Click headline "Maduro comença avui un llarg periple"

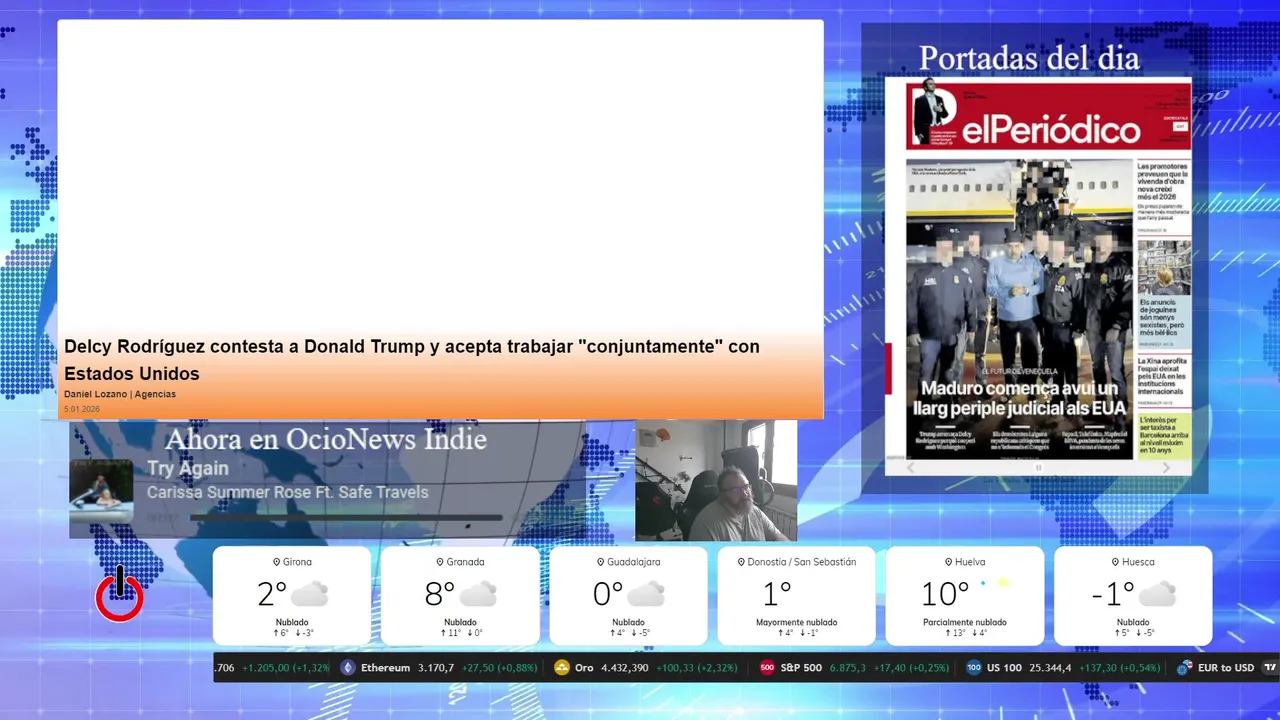pos(1019,398)
